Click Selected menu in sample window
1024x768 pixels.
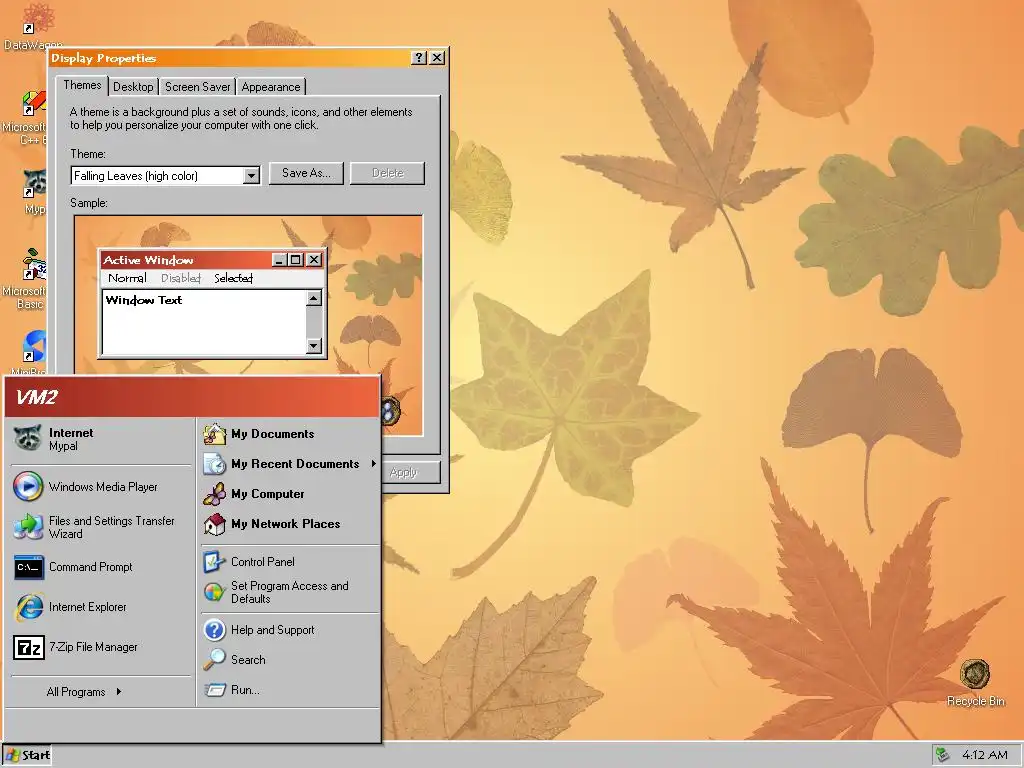pos(233,278)
